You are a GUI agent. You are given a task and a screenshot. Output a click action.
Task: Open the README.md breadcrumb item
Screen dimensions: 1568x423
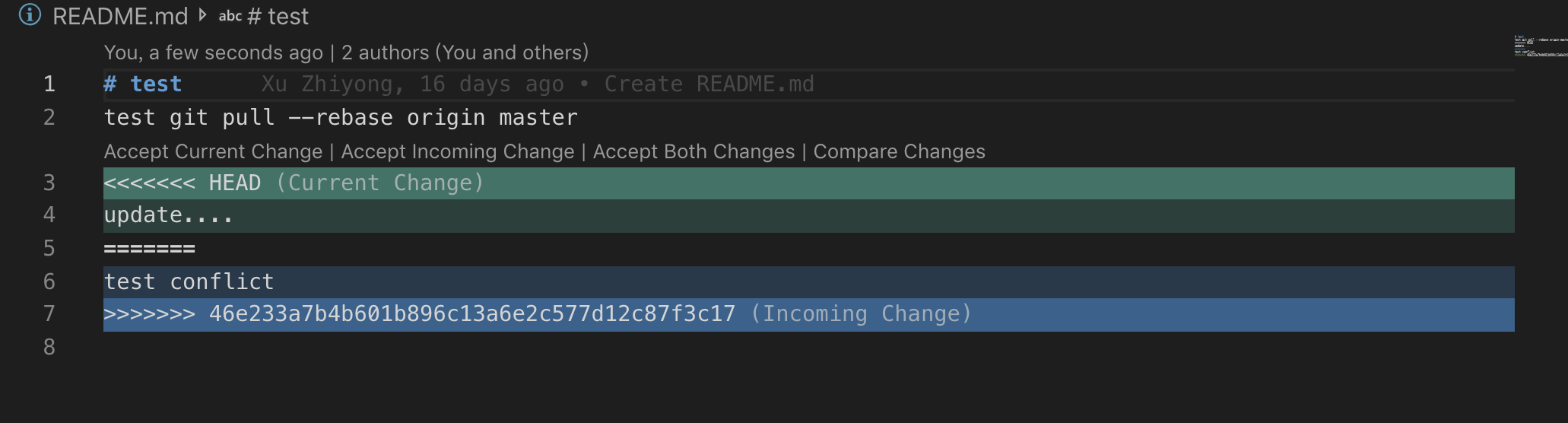point(119,16)
